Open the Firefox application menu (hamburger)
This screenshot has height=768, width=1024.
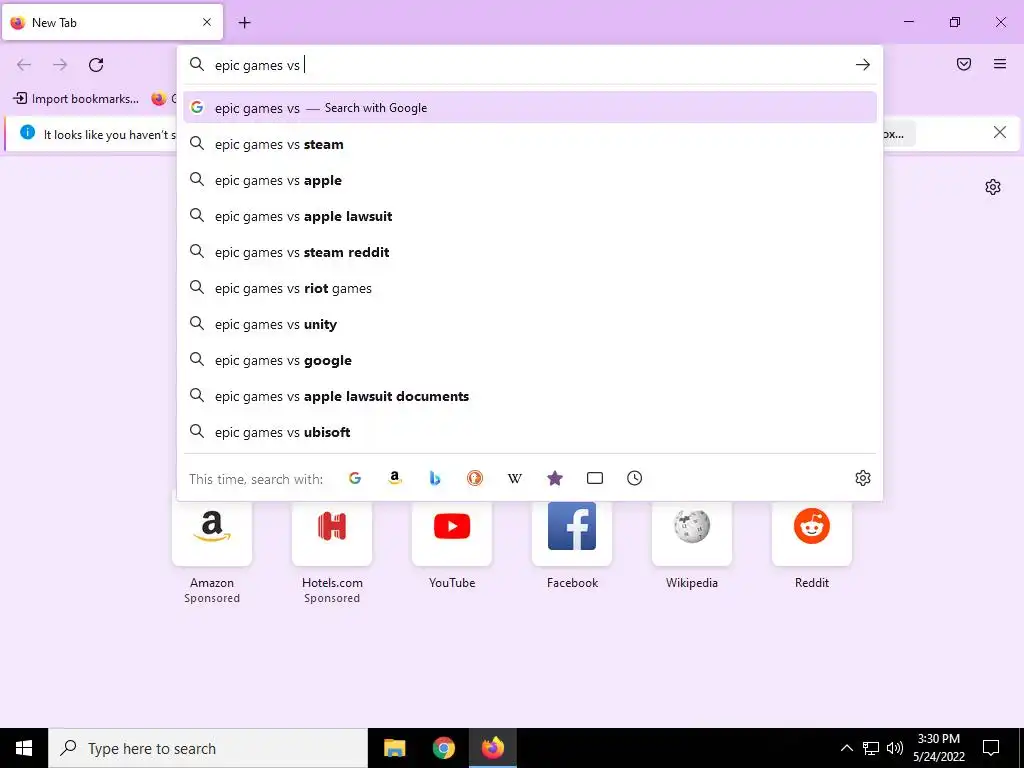(1000, 64)
